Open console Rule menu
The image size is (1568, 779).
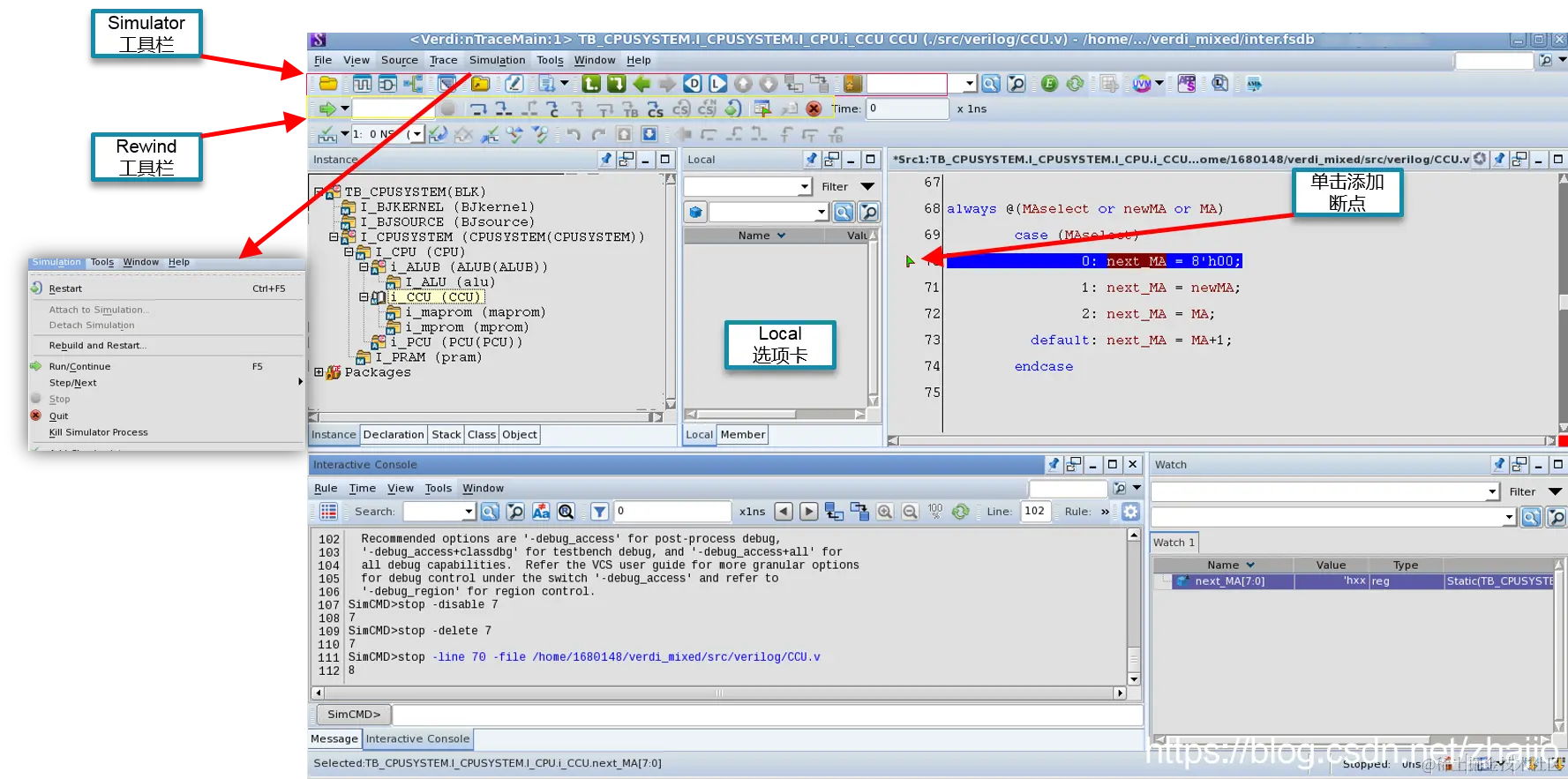coord(326,488)
